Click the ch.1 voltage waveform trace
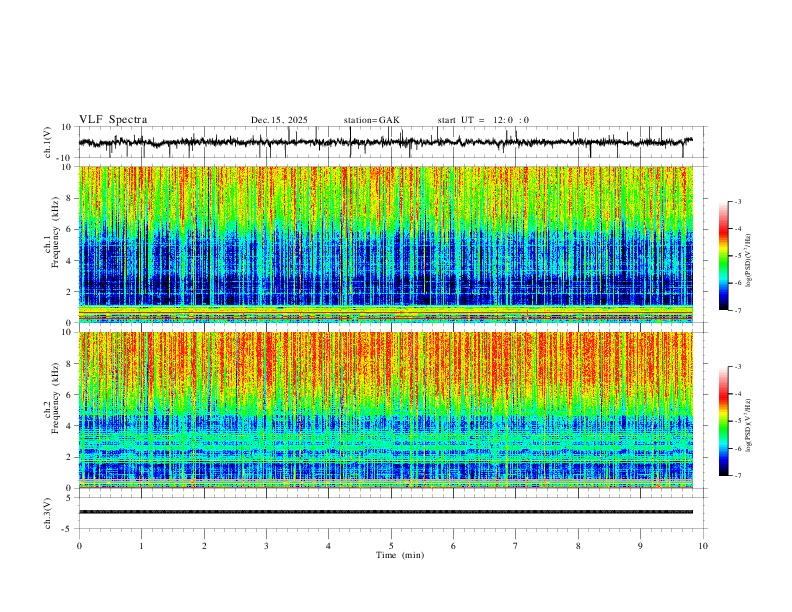Screen dimensions: 792x612 coord(386,142)
